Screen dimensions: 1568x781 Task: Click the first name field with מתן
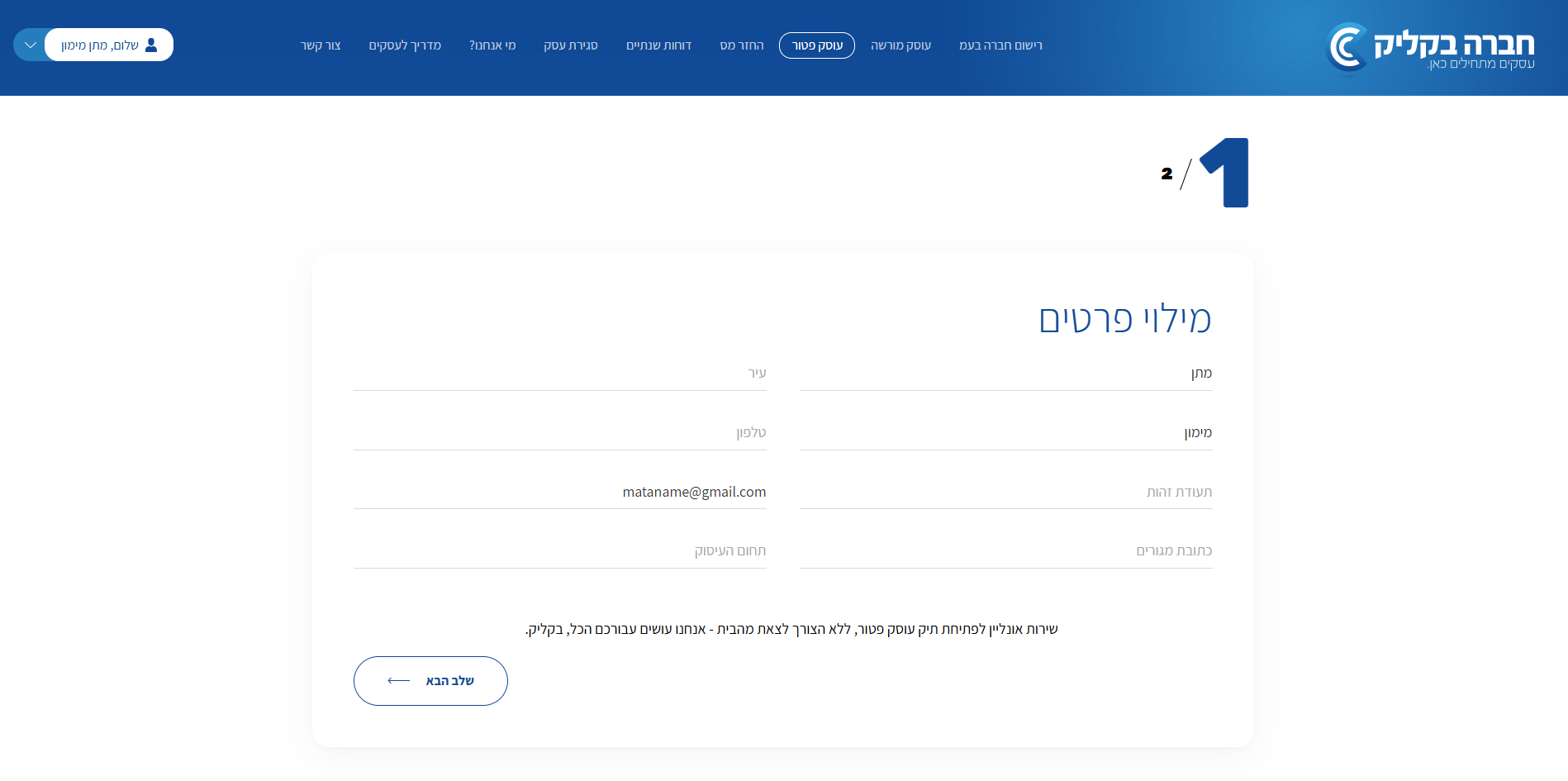[x=1005, y=374]
